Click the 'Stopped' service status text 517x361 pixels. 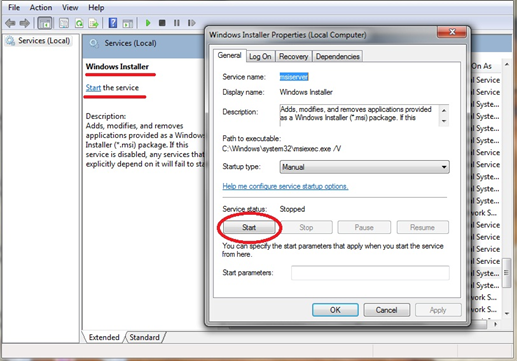coord(292,209)
